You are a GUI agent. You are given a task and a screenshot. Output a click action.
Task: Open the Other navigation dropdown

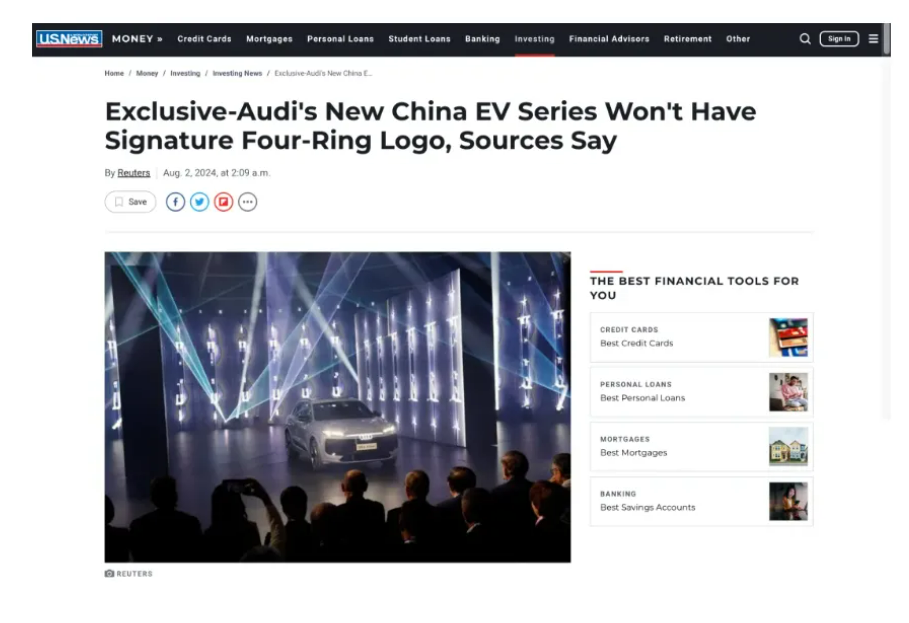click(738, 39)
